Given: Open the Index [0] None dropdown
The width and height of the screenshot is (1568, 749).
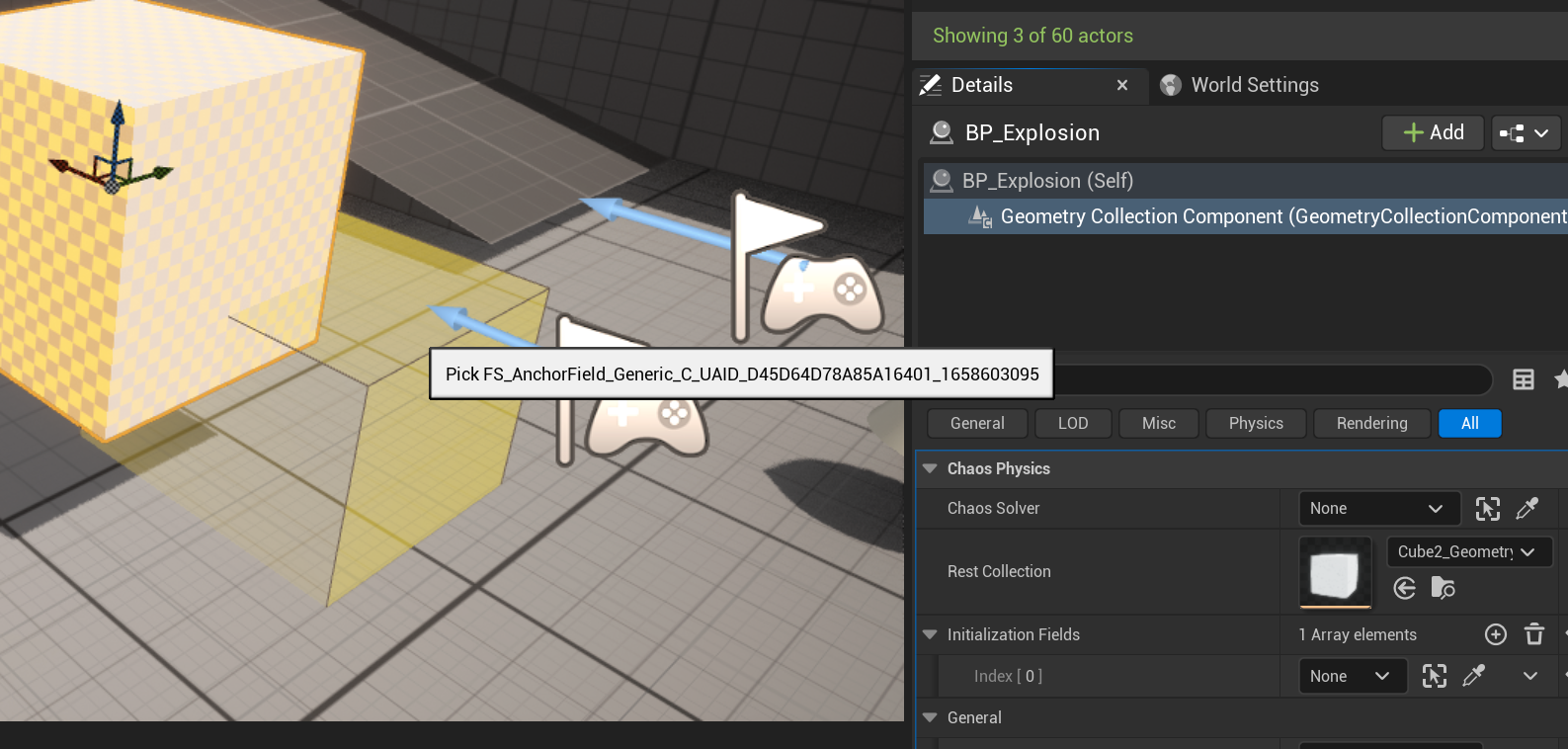Looking at the screenshot, I should [1353, 676].
